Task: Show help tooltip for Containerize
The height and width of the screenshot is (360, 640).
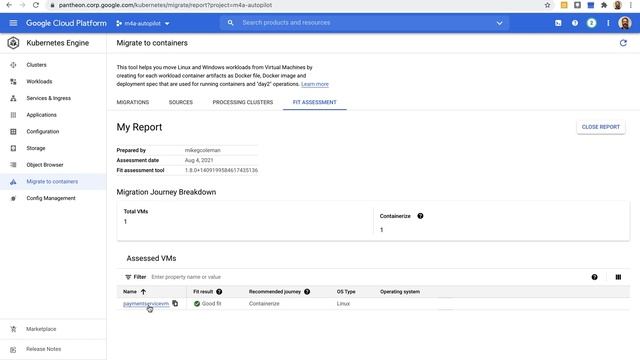Action: (x=420, y=216)
